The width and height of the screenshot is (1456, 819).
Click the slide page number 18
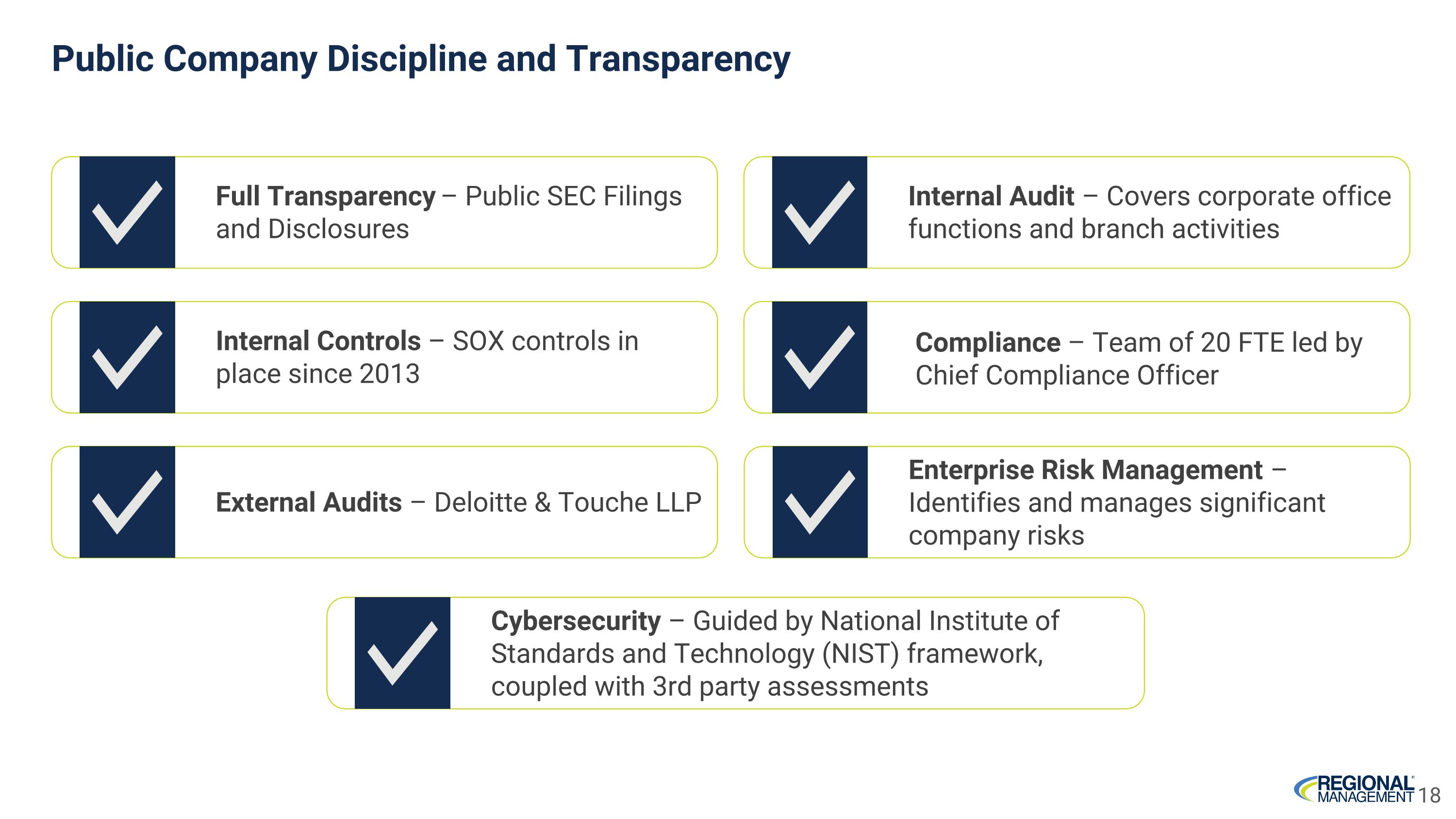pyautogui.click(x=1429, y=795)
